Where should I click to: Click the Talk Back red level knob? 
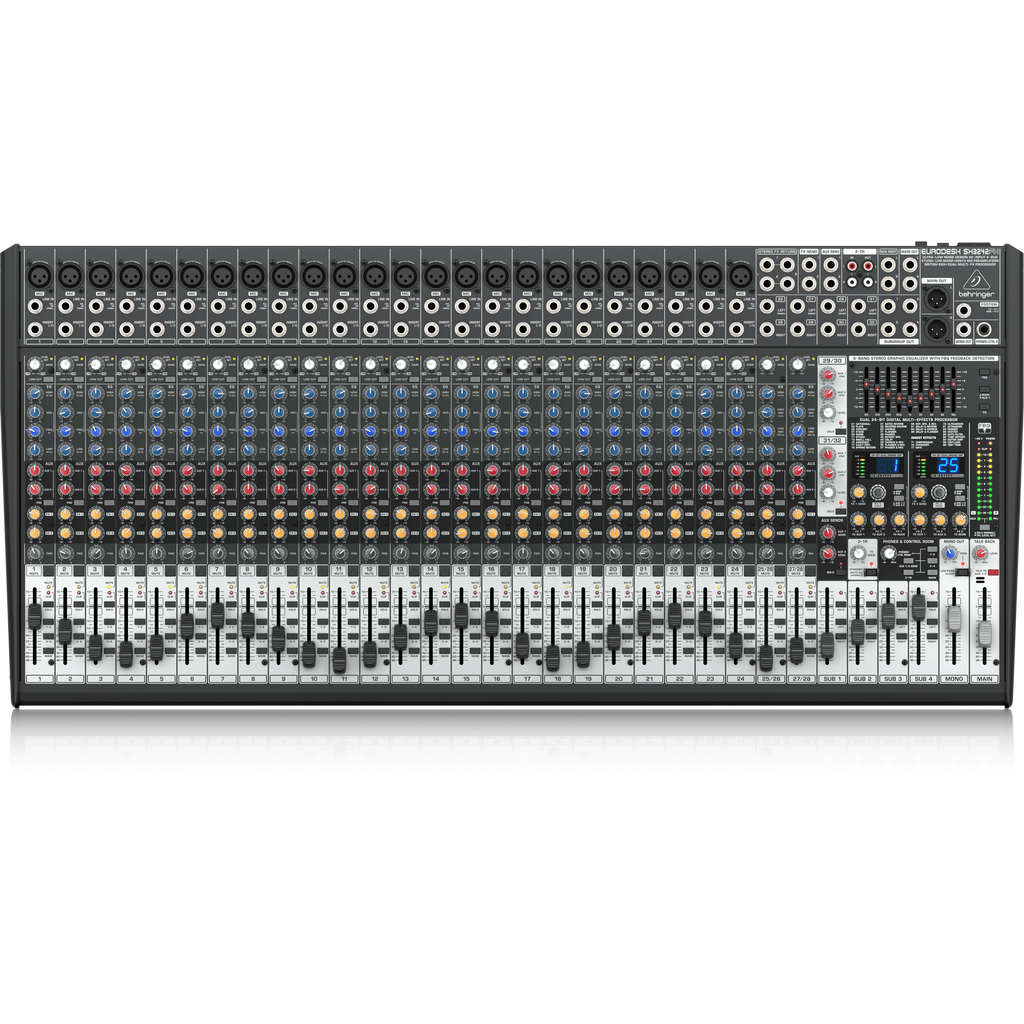point(980,553)
